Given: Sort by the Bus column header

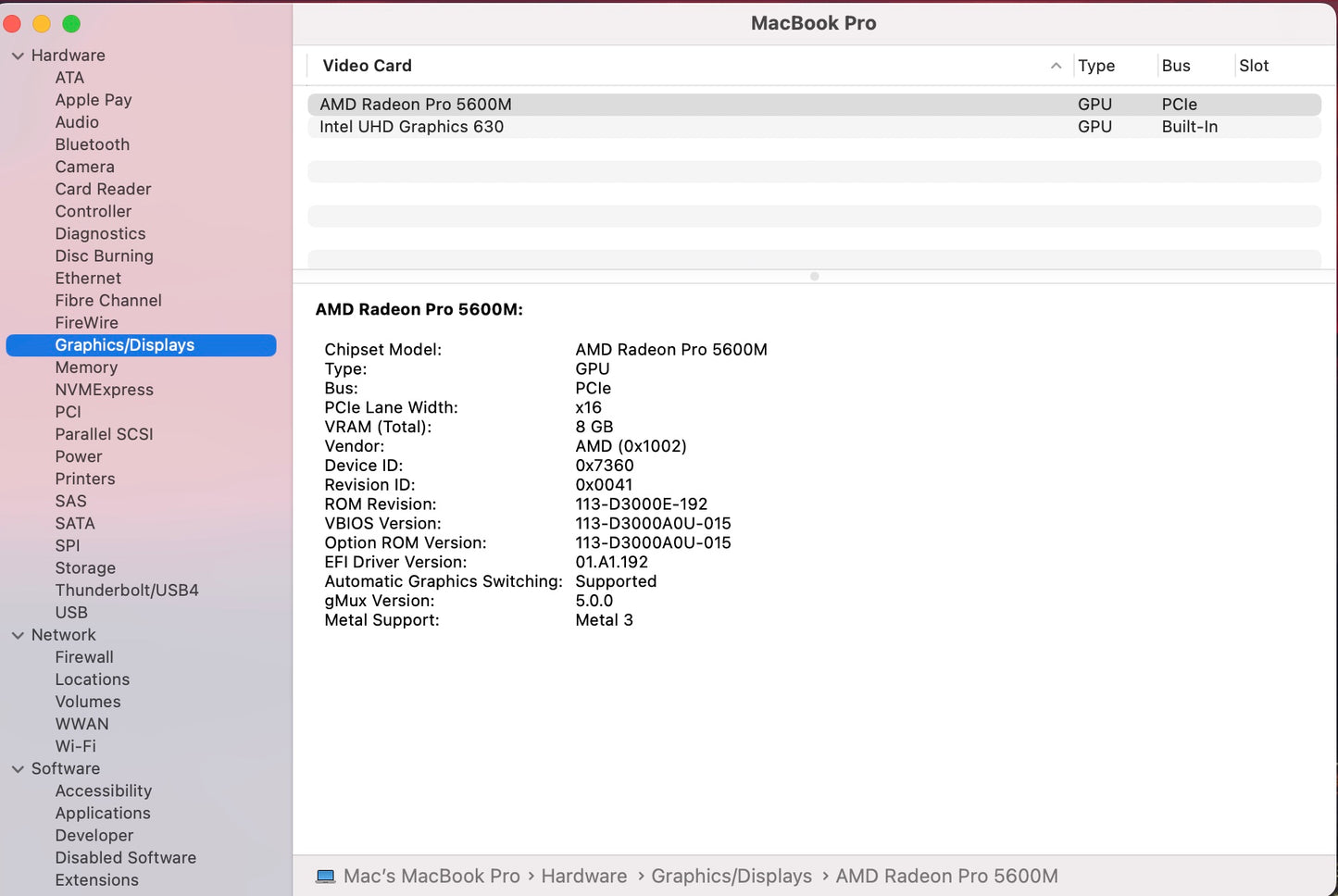Looking at the screenshot, I should tap(1176, 66).
